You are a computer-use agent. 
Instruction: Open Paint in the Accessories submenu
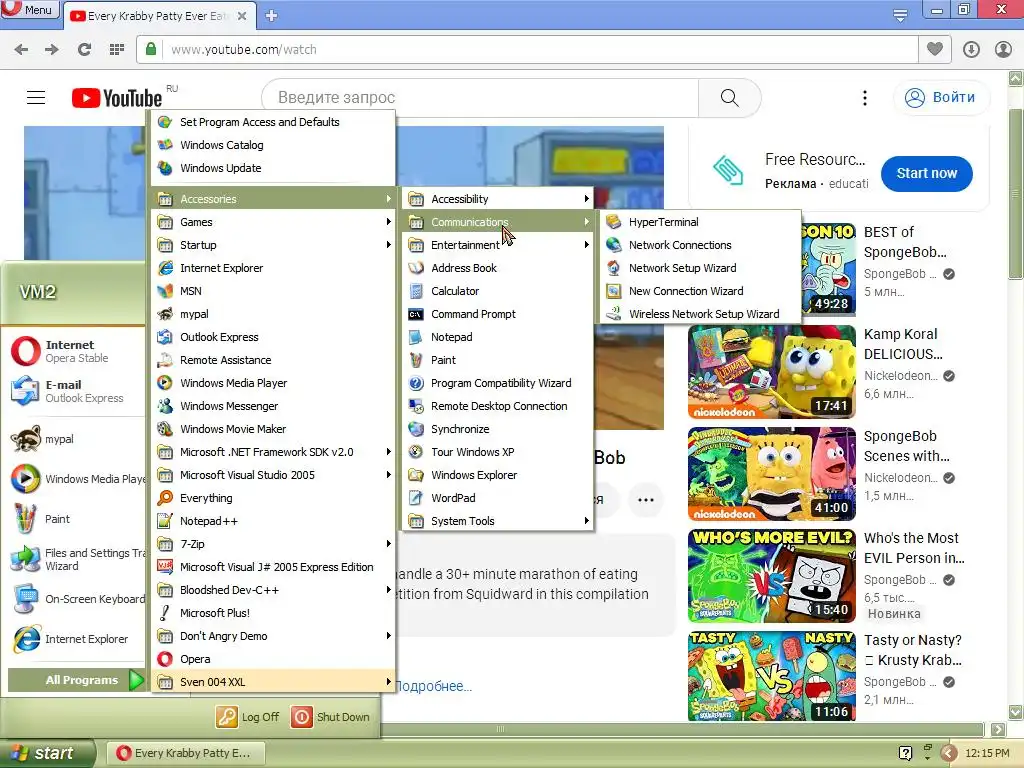pyautogui.click(x=498, y=360)
